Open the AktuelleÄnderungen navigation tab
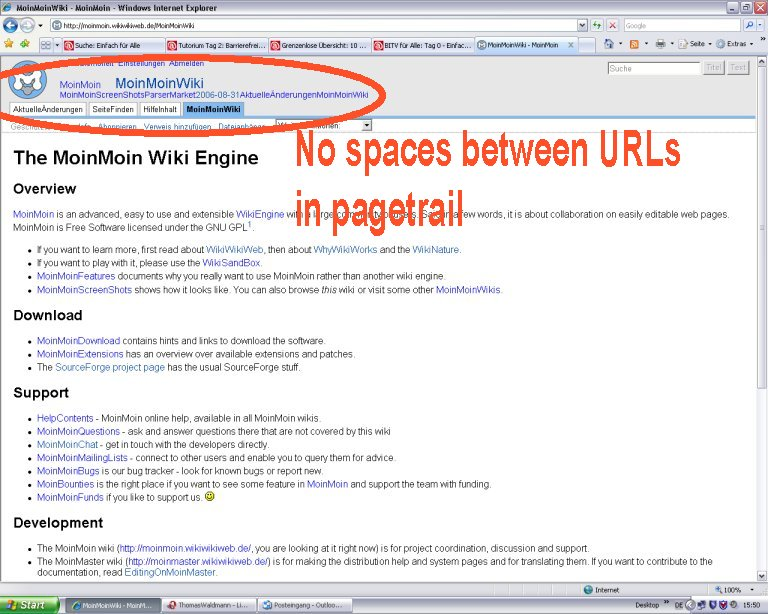768x614 pixels. 48,109
